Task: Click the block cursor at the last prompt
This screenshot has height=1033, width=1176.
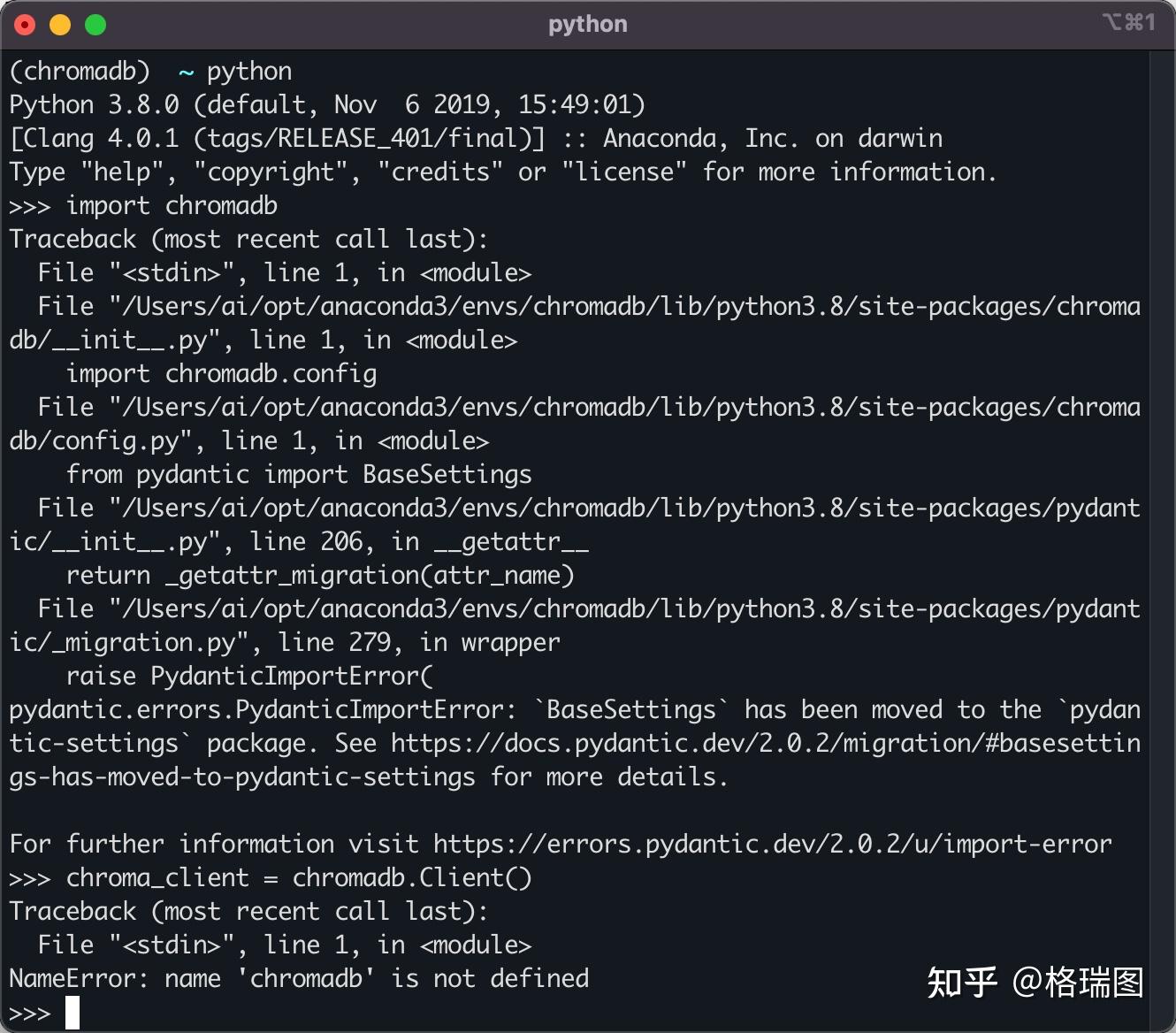Action: click(x=73, y=1013)
